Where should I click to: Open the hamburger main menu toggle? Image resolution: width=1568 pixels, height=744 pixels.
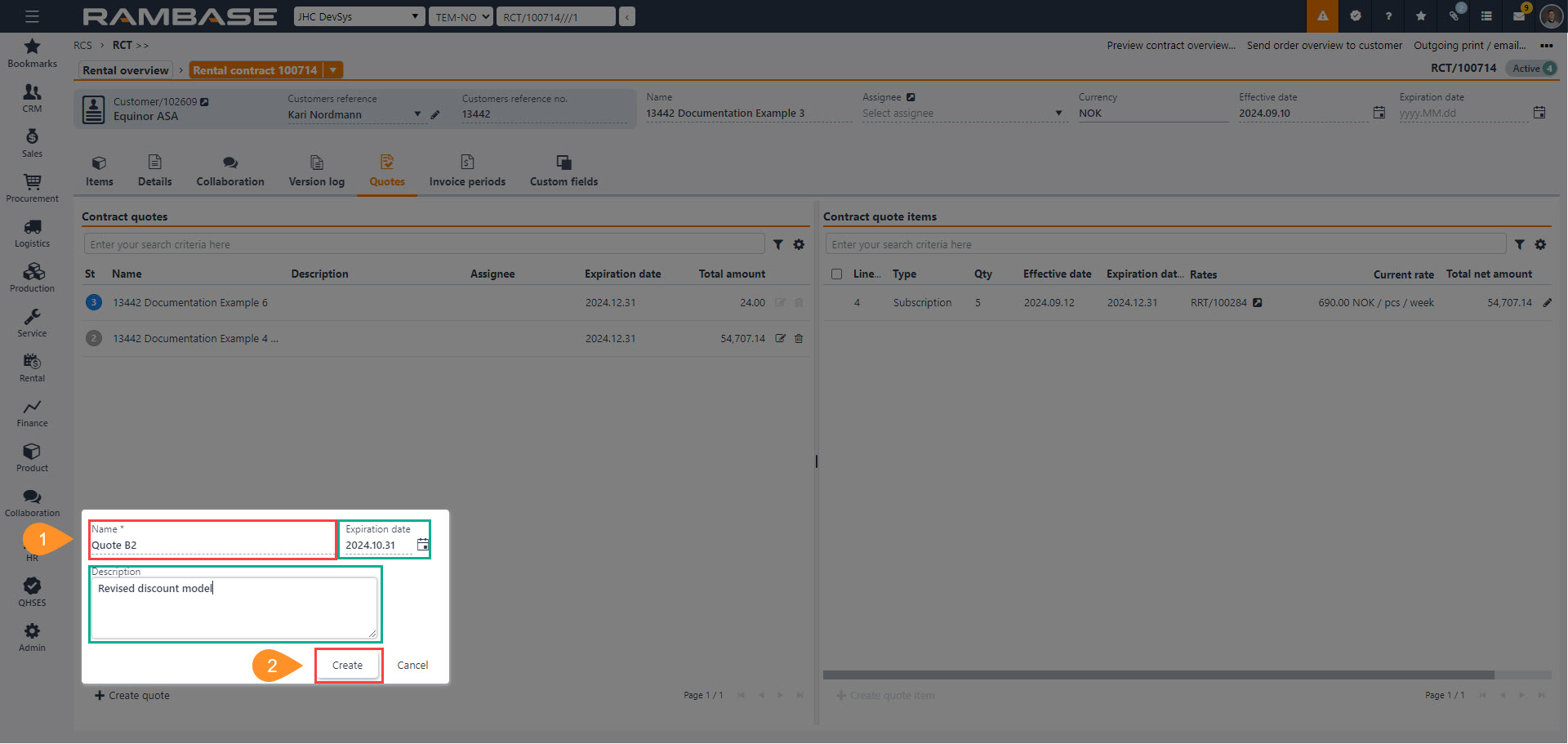32,16
